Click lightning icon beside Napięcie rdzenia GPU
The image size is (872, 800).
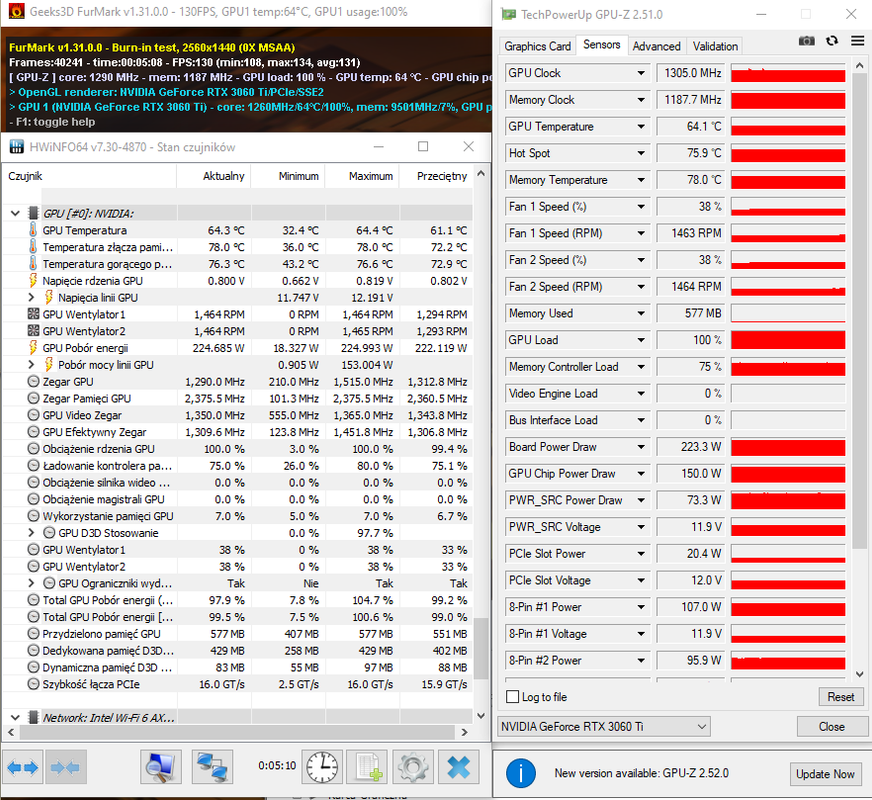click(x=33, y=281)
